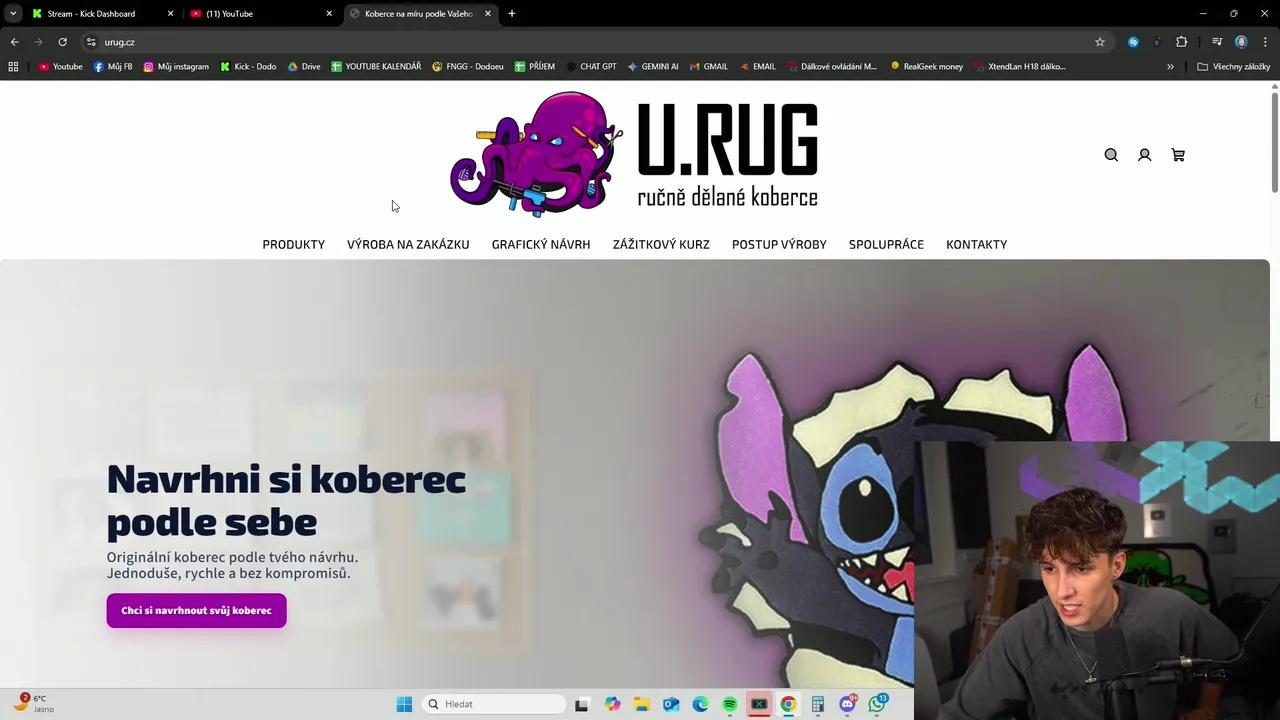Open the EMAIL bookmark
Image resolution: width=1280 pixels, height=720 pixels.
pos(757,67)
